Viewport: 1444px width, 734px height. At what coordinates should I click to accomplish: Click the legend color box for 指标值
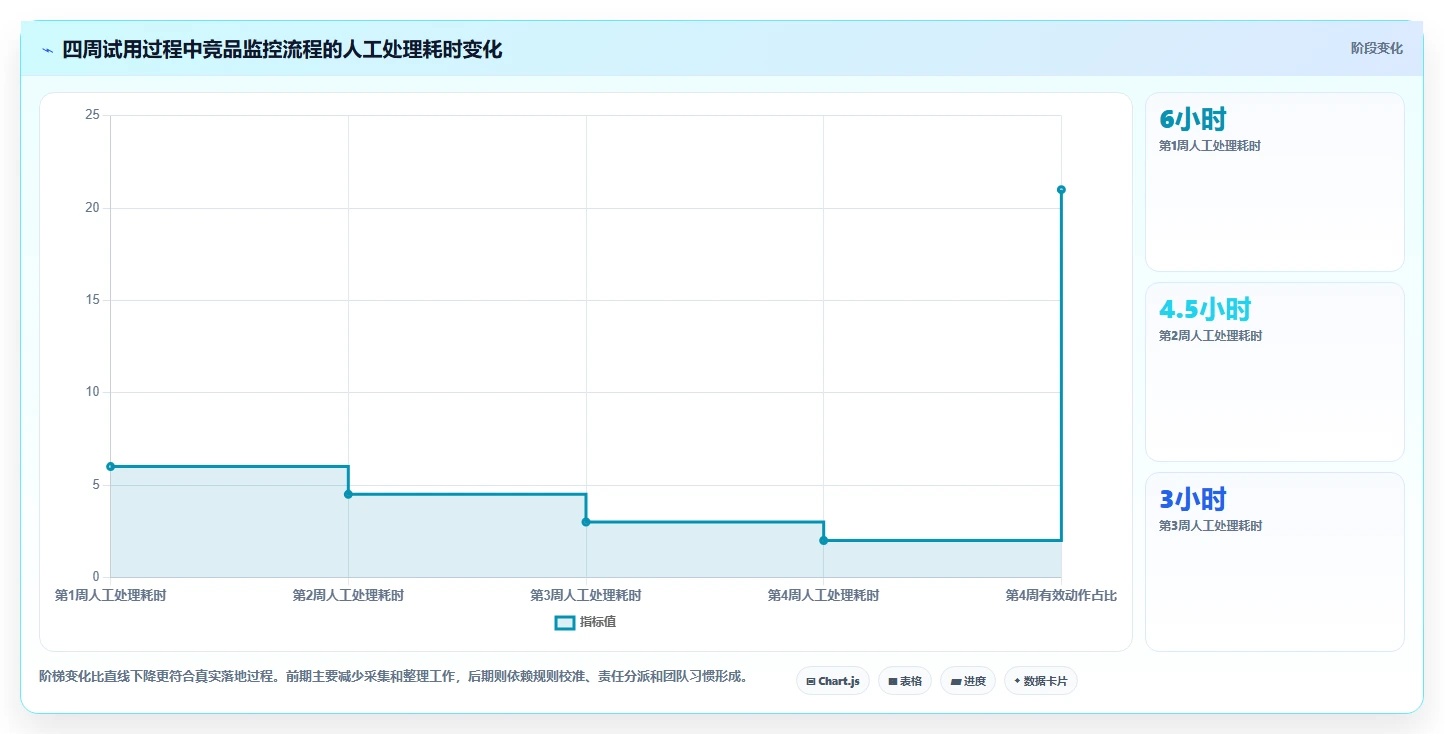click(x=565, y=622)
